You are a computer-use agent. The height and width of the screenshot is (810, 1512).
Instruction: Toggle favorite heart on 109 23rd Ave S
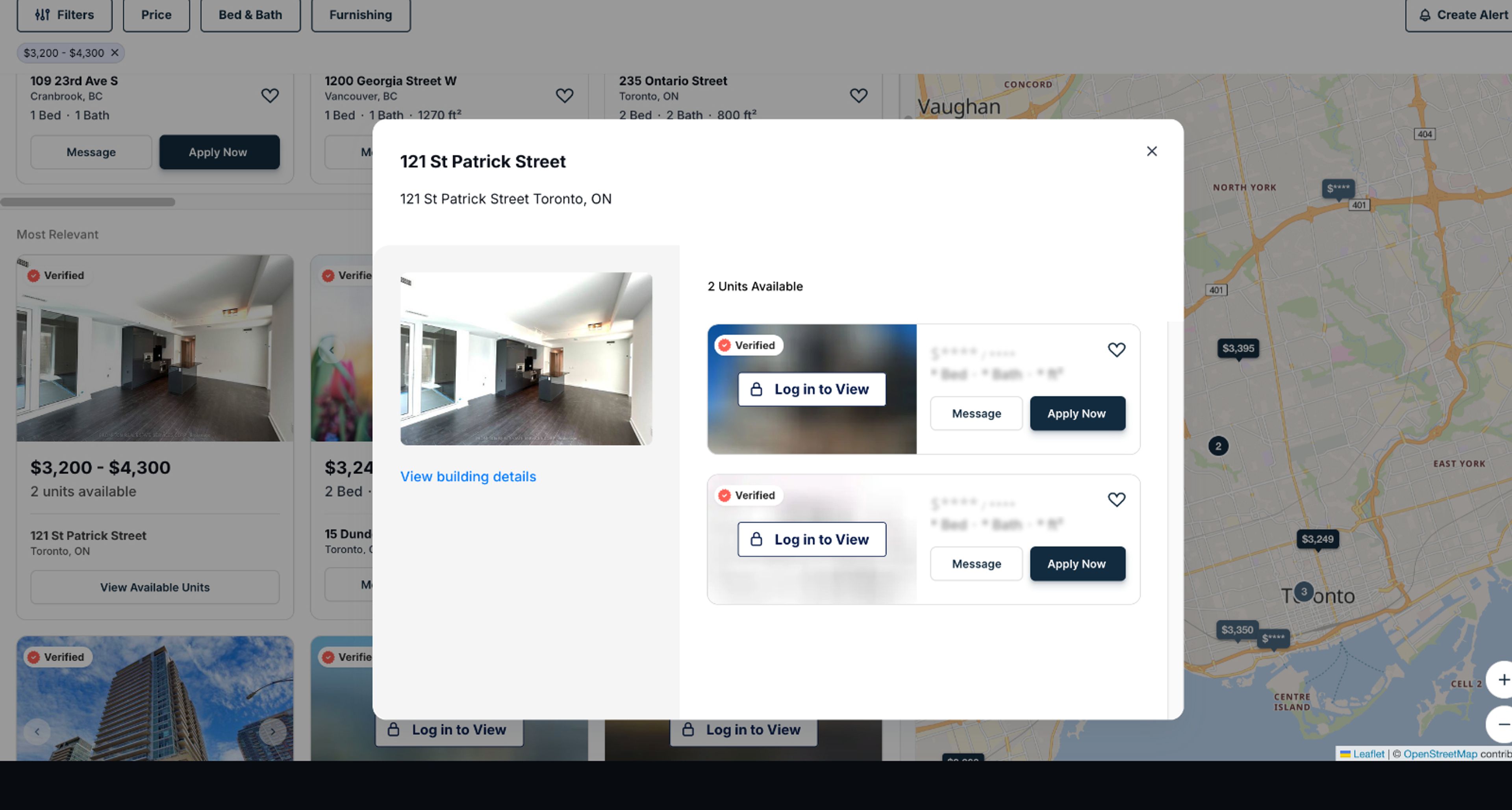(270, 95)
